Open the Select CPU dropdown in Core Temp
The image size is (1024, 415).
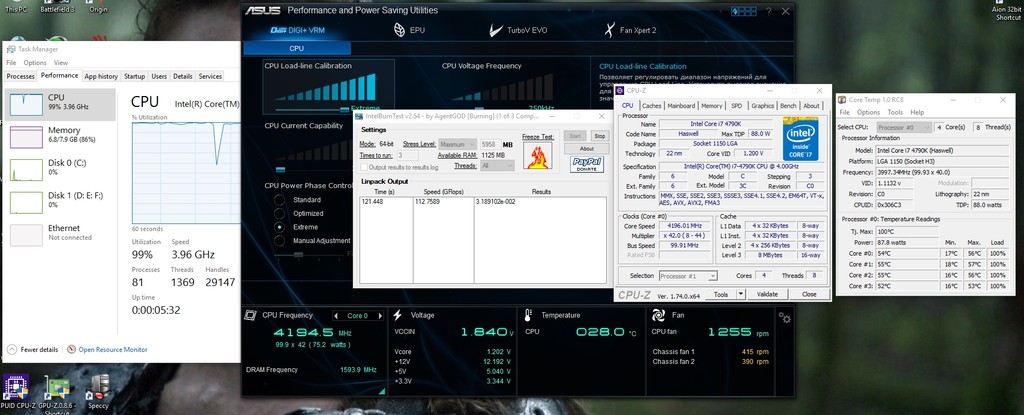pyautogui.click(x=904, y=127)
